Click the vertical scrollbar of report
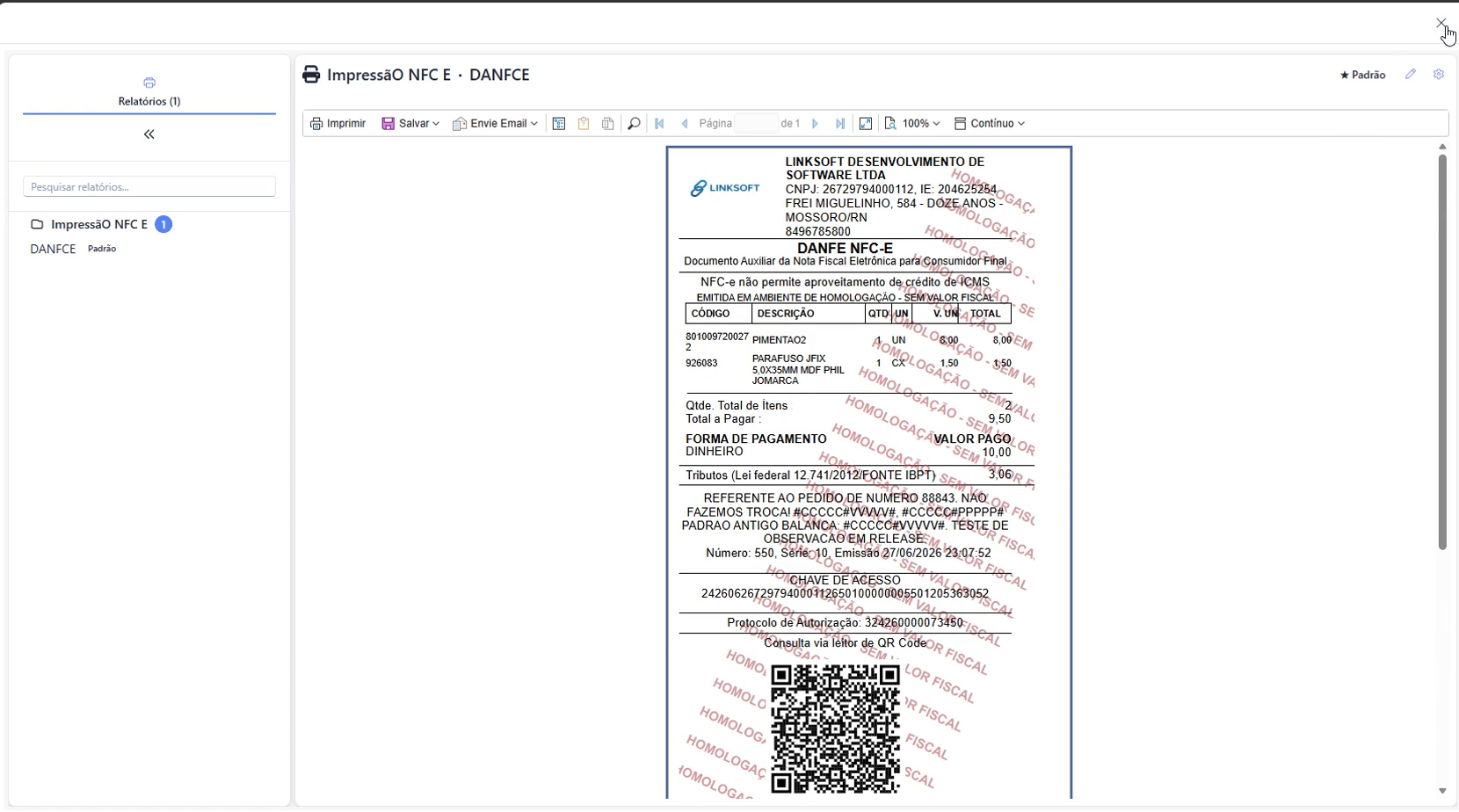 pos(1442,352)
